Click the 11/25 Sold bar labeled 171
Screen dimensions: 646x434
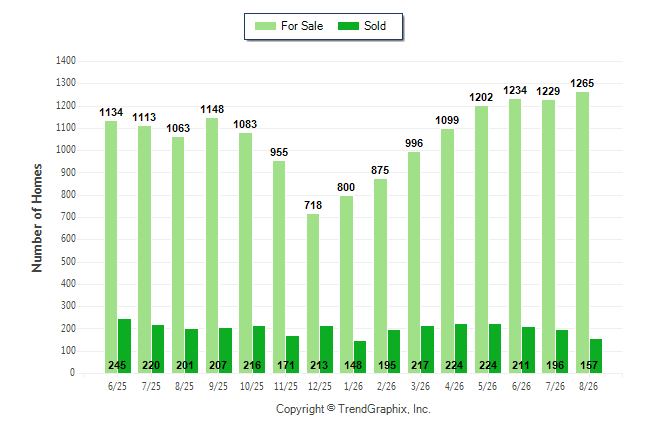point(293,354)
